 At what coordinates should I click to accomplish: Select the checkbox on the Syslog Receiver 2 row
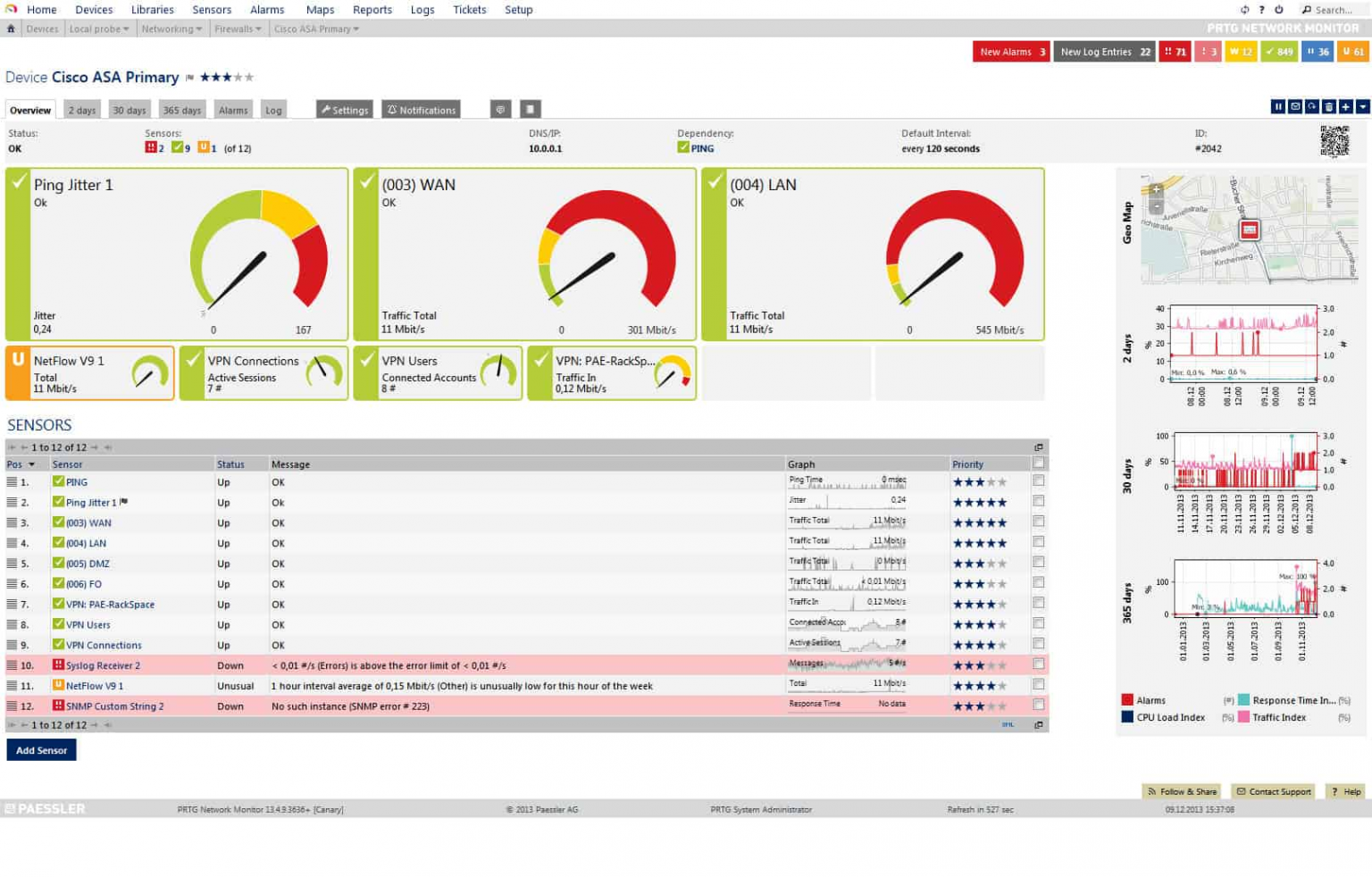click(x=1039, y=665)
